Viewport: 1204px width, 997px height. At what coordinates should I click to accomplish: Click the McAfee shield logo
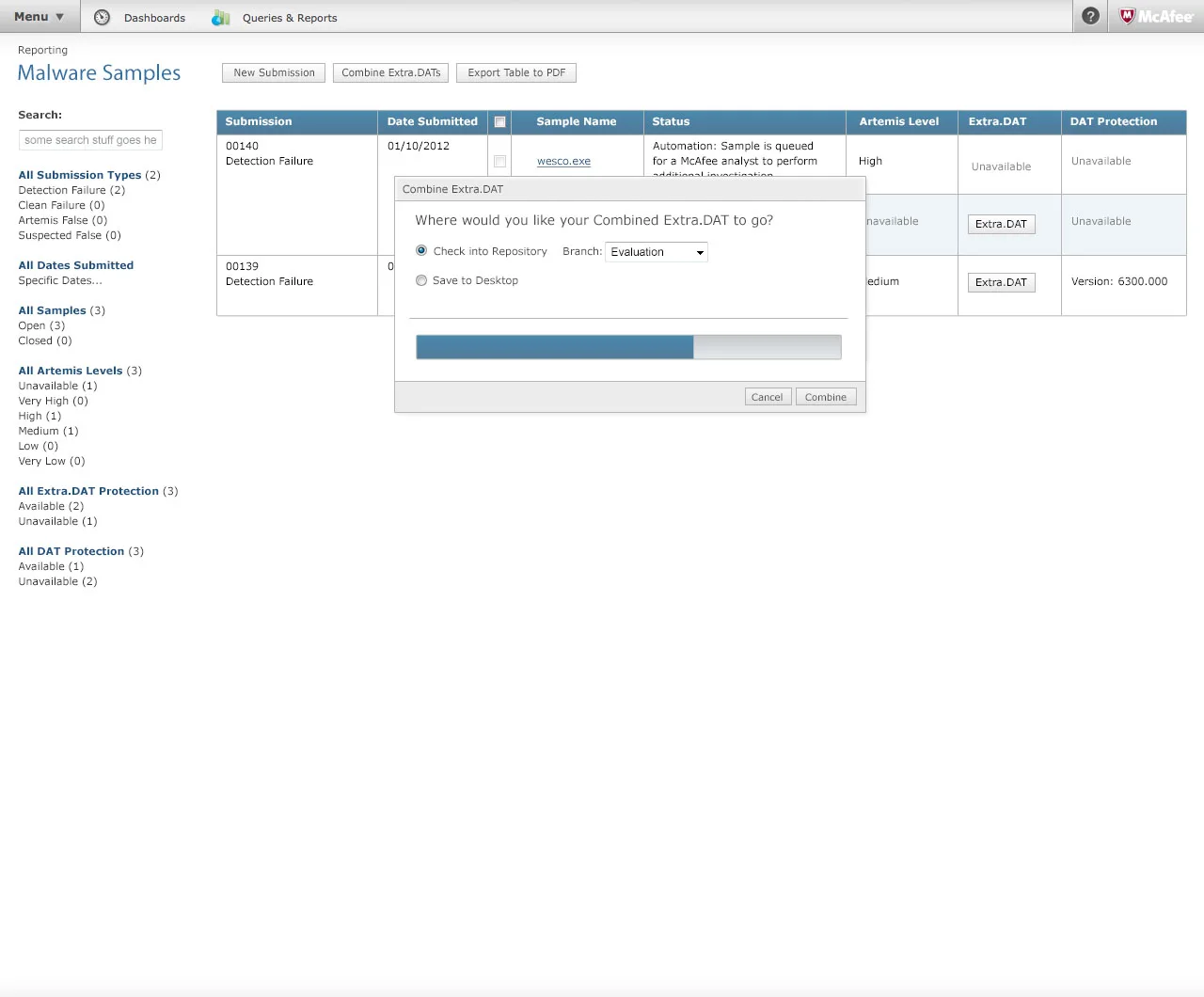(x=1127, y=16)
